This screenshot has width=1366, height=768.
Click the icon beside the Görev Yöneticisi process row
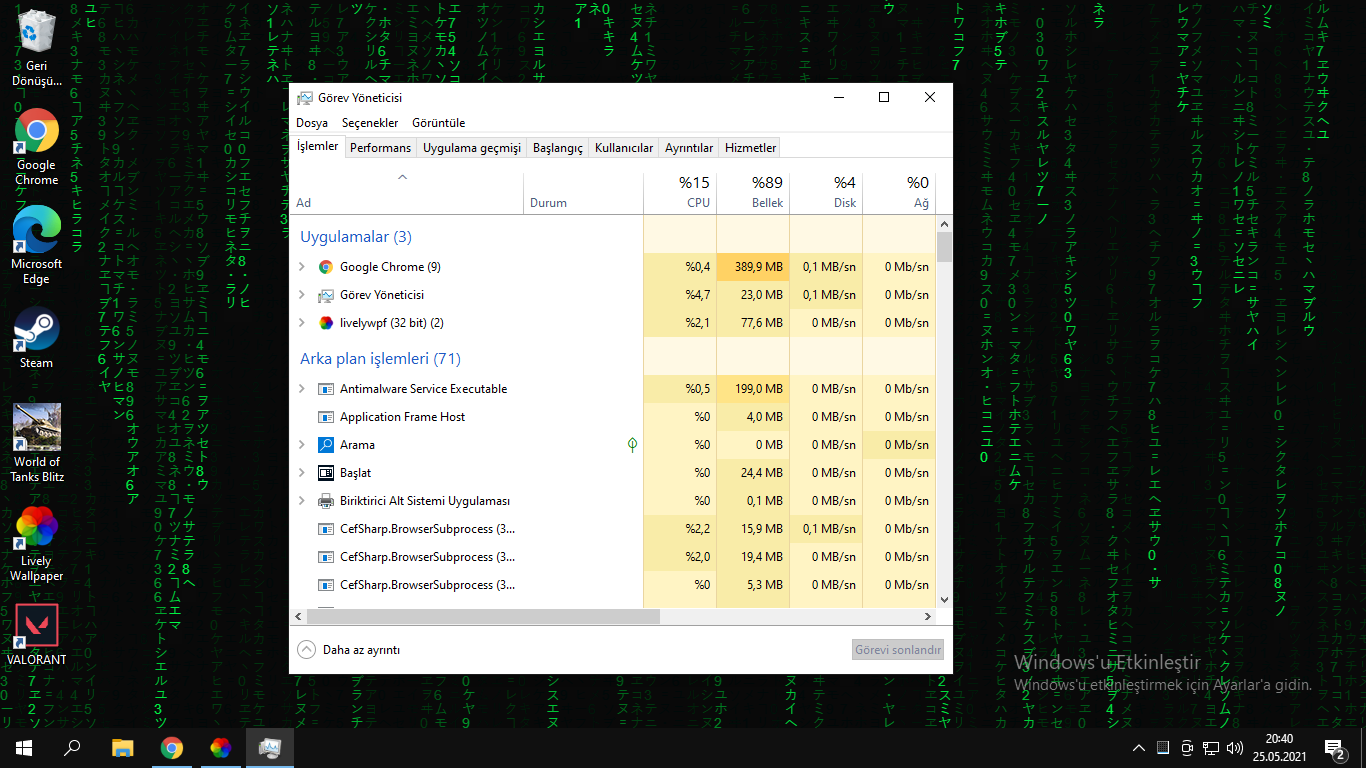[x=325, y=295]
